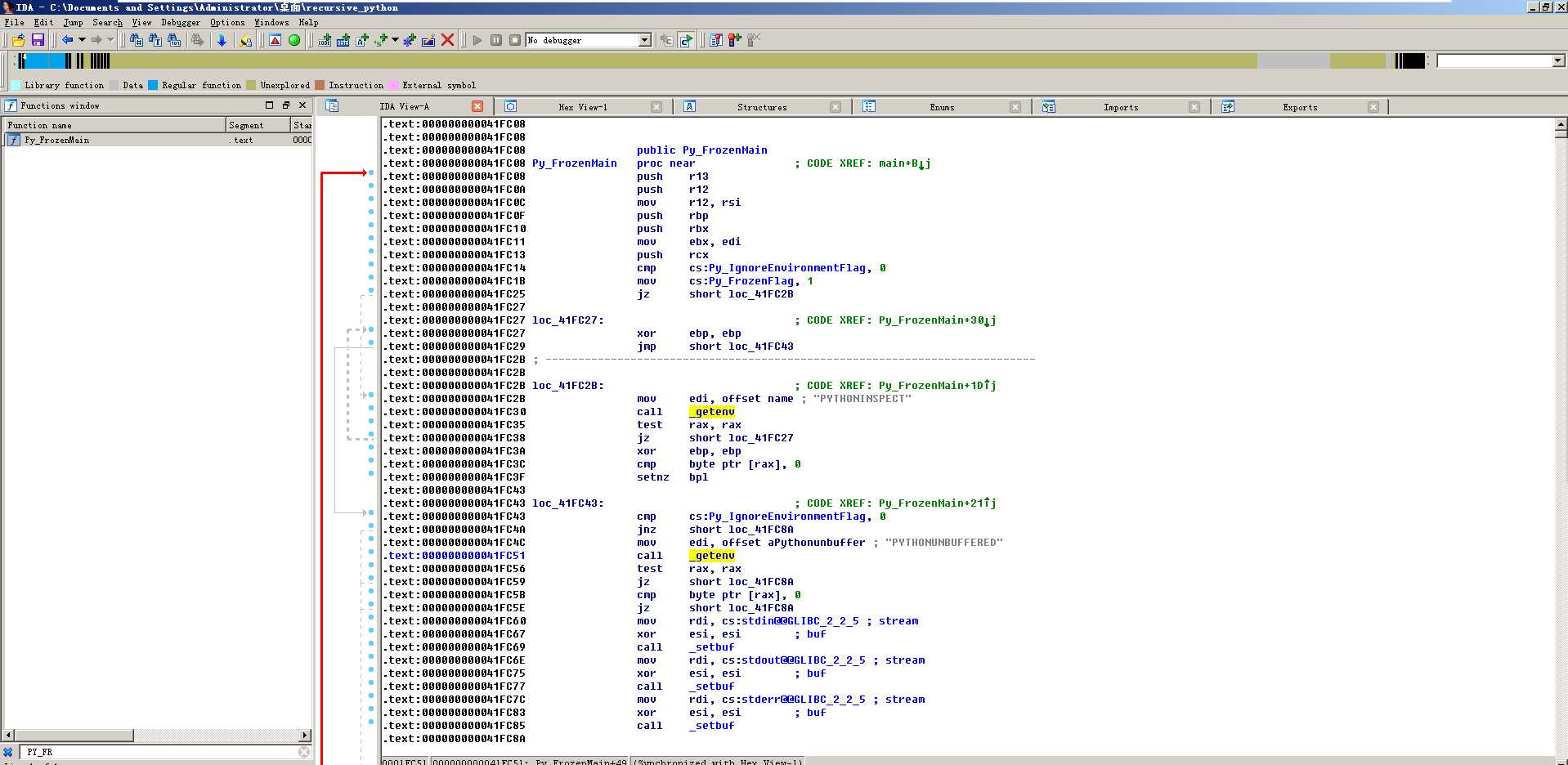1568x765 pixels.
Task: Switch to the Imports tab
Action: coord(1121,107)
